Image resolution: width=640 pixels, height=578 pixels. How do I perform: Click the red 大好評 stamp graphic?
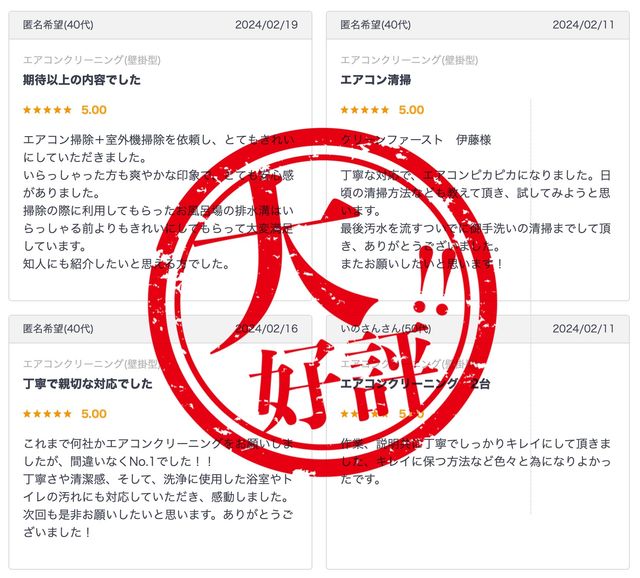click(322, 302)
